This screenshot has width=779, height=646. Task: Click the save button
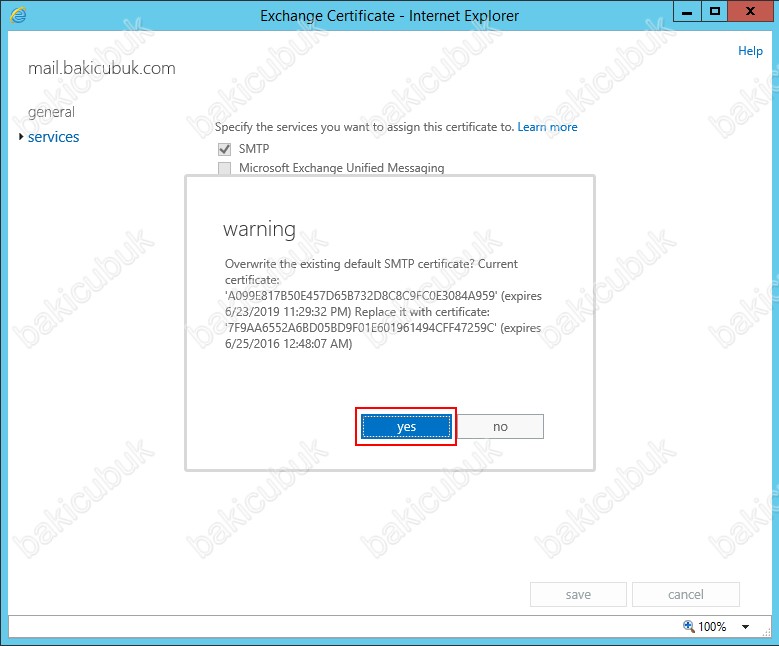point(578,594)
